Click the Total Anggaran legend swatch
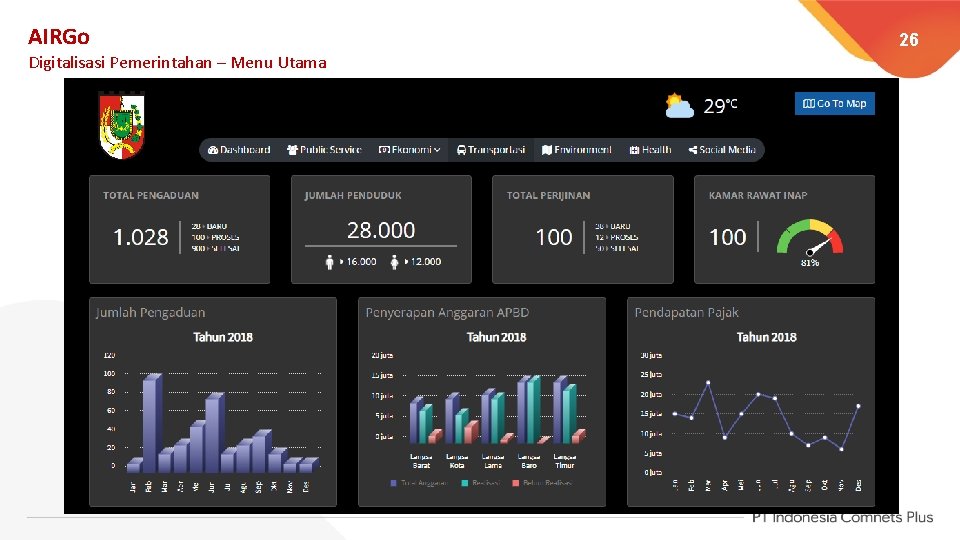 click(393, 483)
